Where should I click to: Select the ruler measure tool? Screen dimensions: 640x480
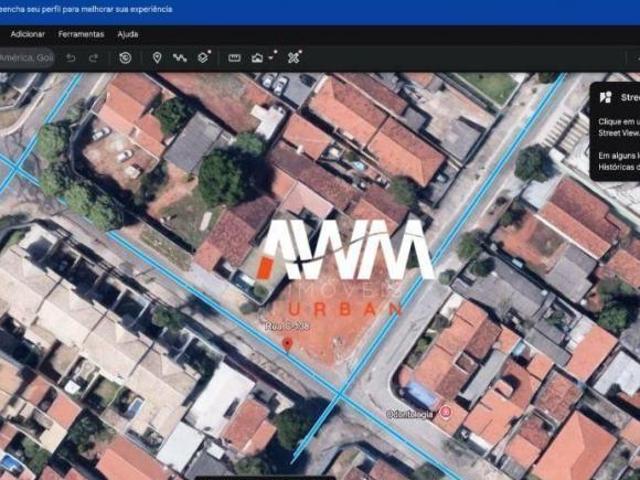pyautogui.click(x=234, y=58)
